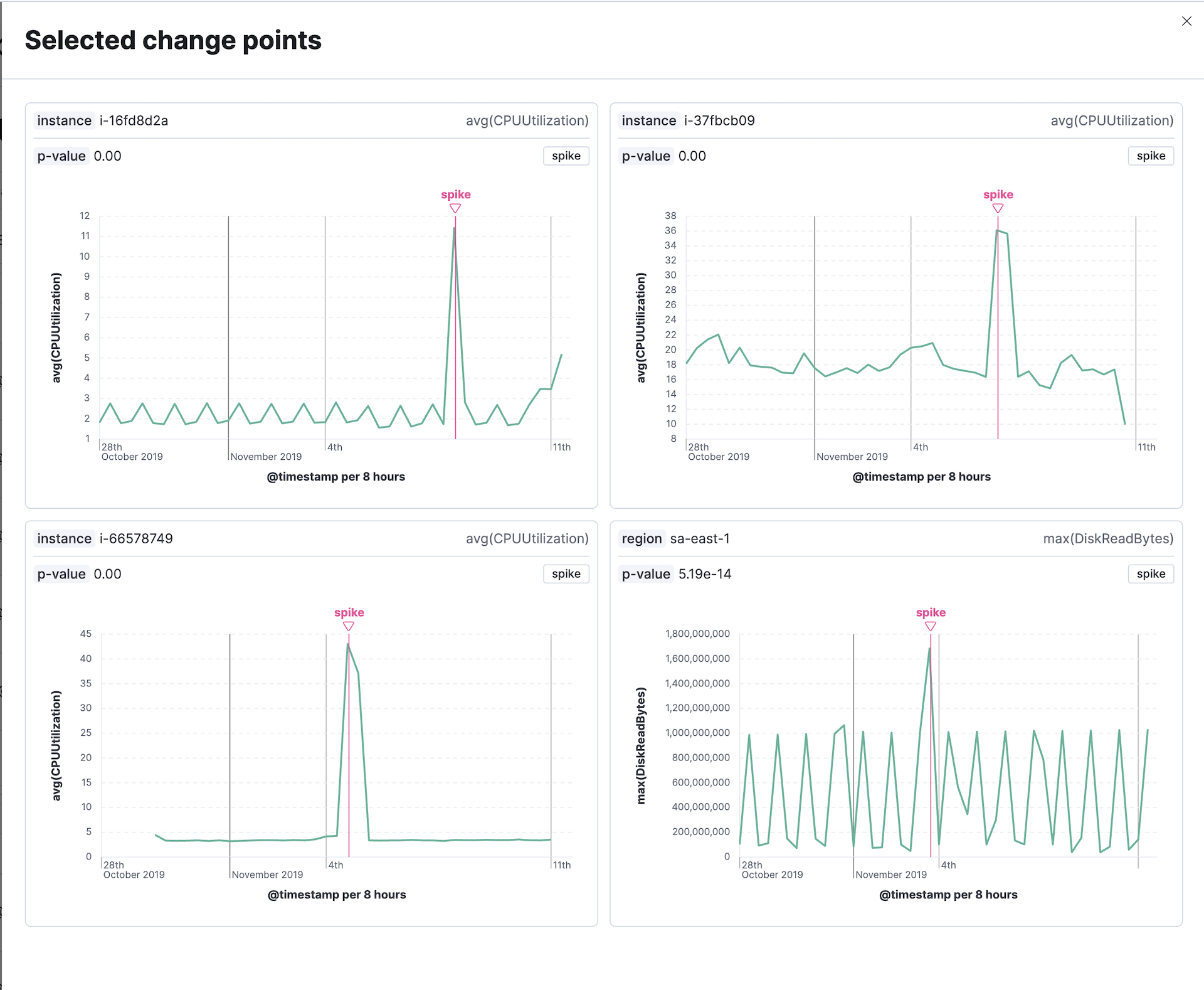The image size is (1204, 990).
Task: Select the instance label of i-16fd8d2a panel
Action: pyautogui.click(x=64, y=120)
